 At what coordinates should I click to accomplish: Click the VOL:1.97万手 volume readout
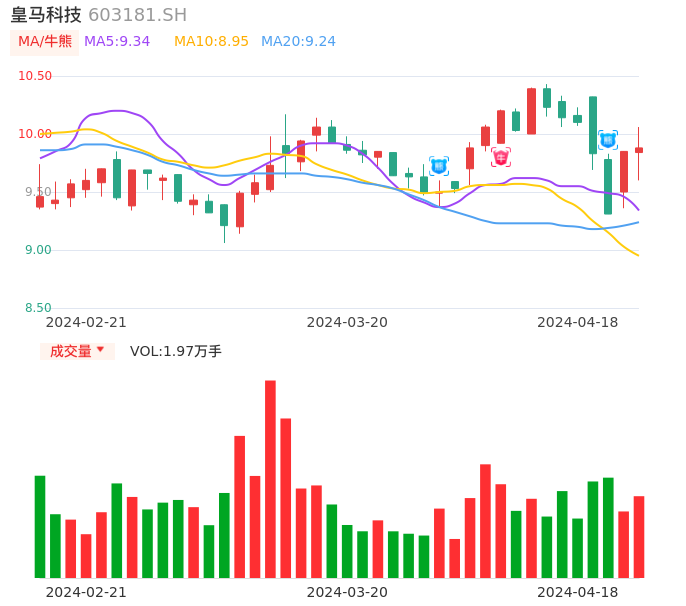click(175, 351)
